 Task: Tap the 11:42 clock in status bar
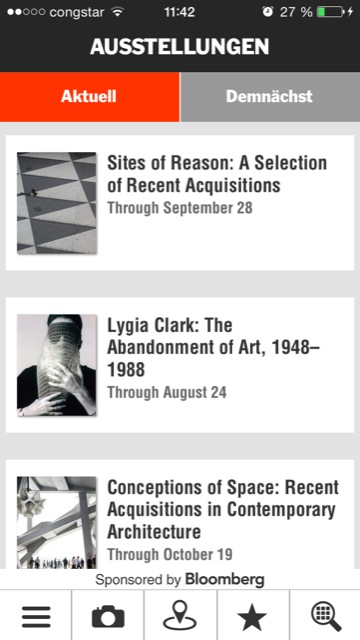click(x=180, y=12)
